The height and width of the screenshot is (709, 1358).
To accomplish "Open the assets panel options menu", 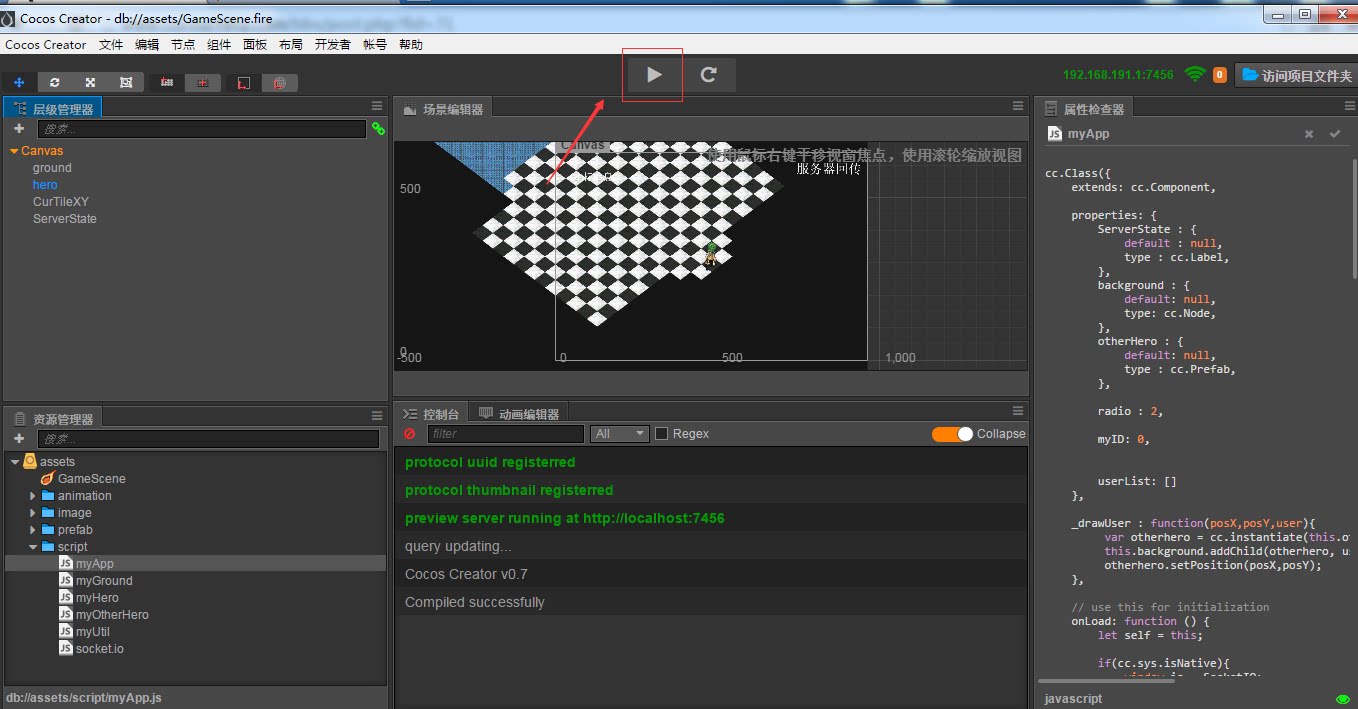I will click(x=377, y=416).
